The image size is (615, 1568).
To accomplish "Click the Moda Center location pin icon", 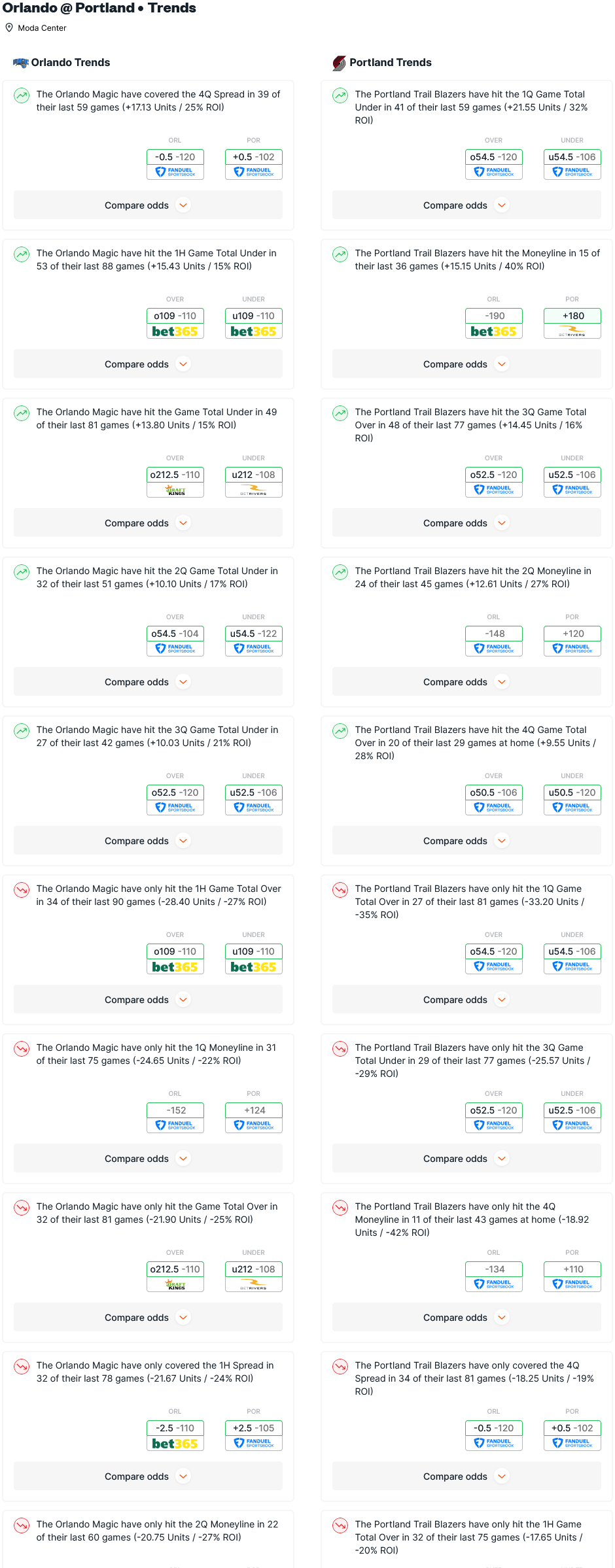I will pos(9,27).
